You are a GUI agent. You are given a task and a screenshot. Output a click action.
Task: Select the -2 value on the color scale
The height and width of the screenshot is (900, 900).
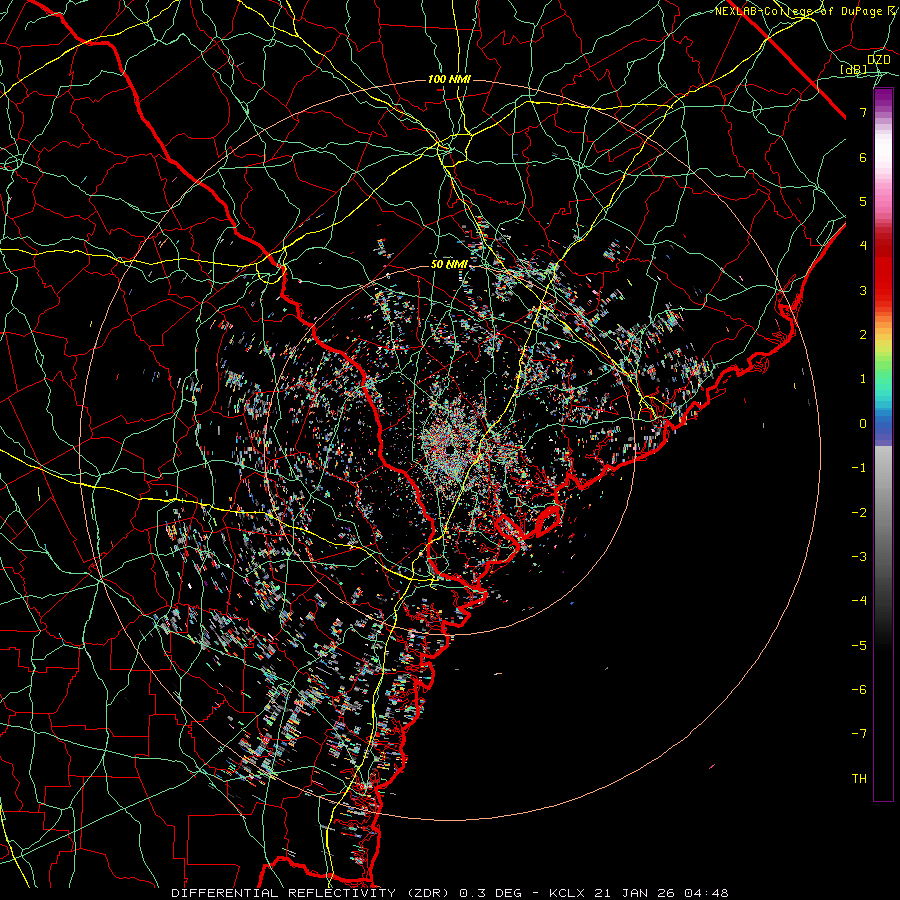pos(859,513)
